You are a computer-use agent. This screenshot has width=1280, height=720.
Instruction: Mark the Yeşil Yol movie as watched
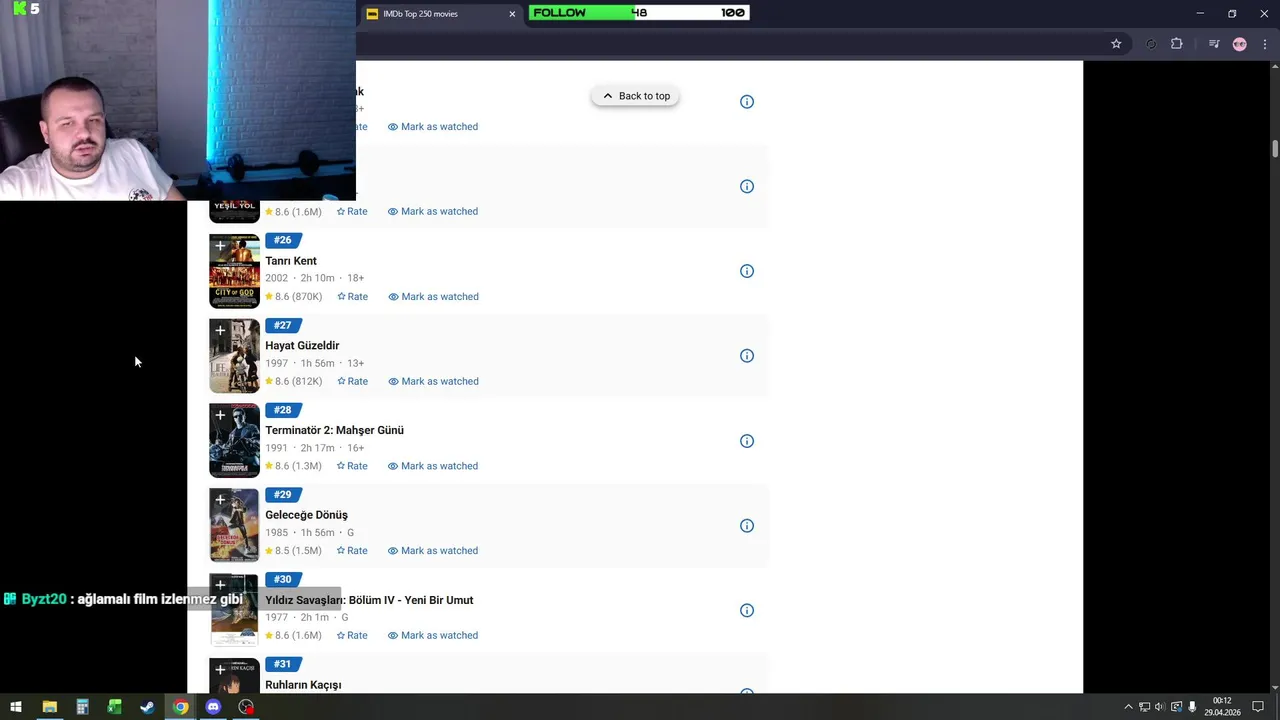tap(433, 211)
